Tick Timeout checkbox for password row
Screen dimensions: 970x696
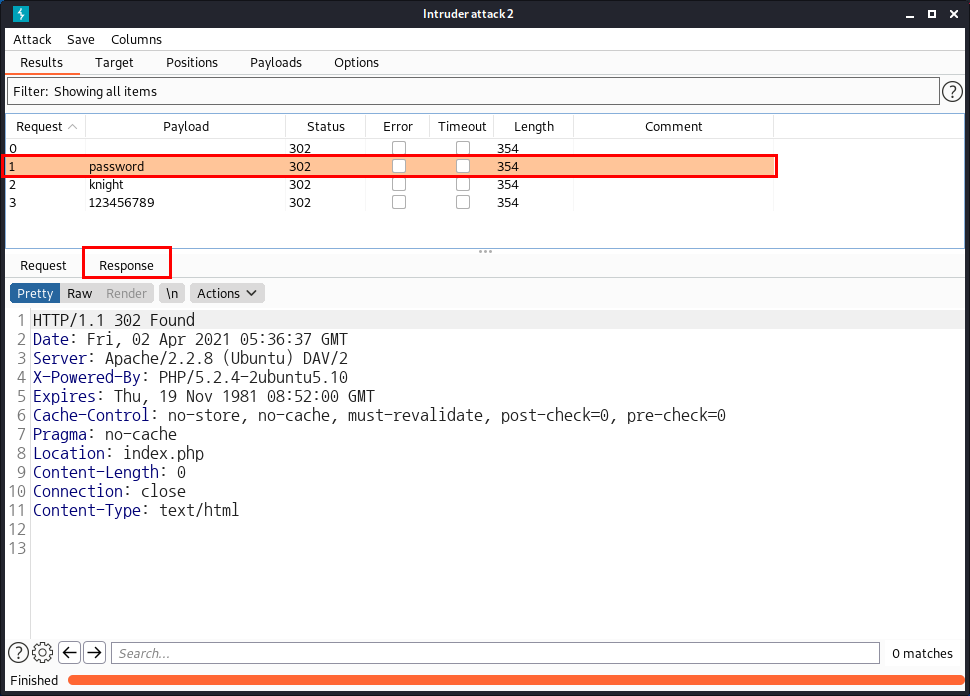point(463,166)
